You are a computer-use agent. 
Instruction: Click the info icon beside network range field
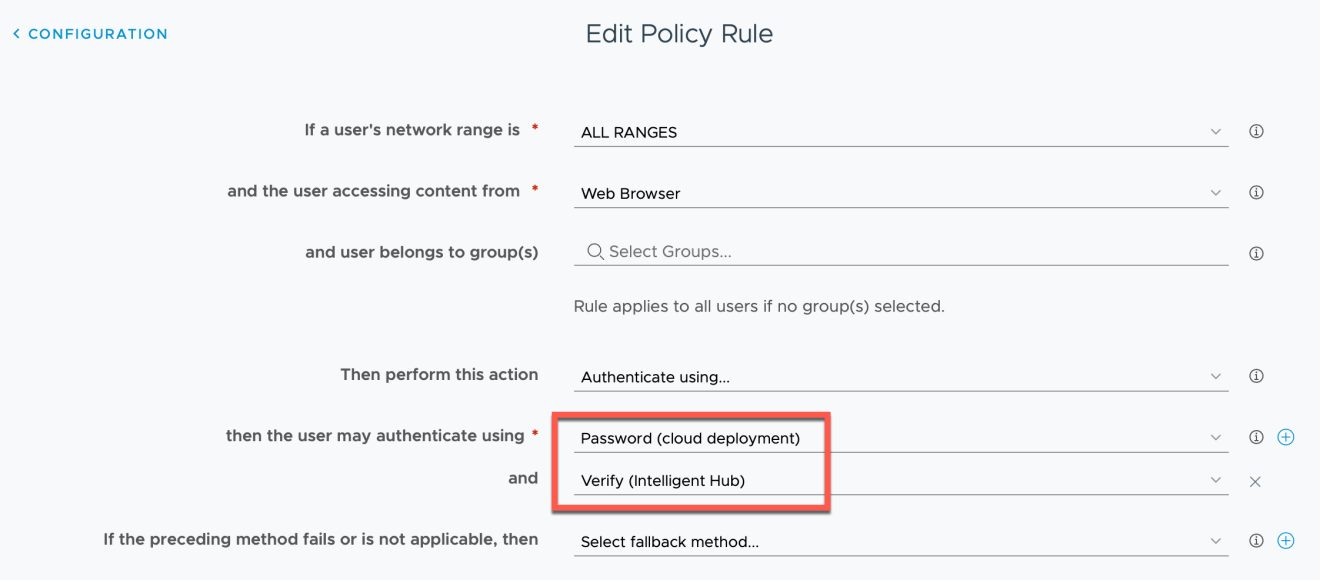tap(1256, 131)
